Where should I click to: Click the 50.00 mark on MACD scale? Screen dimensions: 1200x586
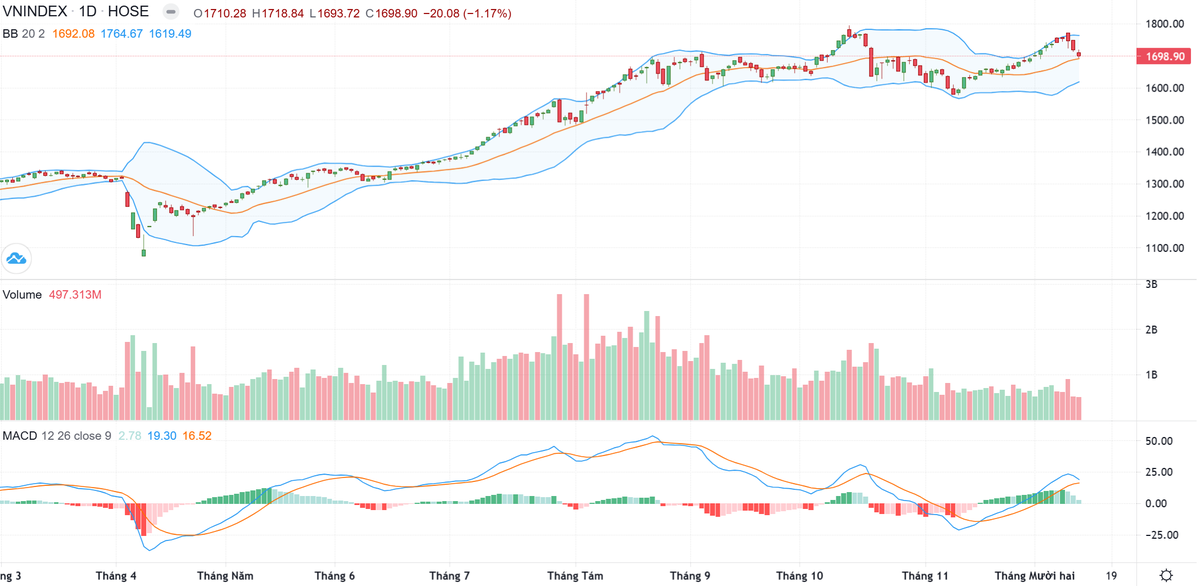pyautogui.click(x=1159, y=440)
